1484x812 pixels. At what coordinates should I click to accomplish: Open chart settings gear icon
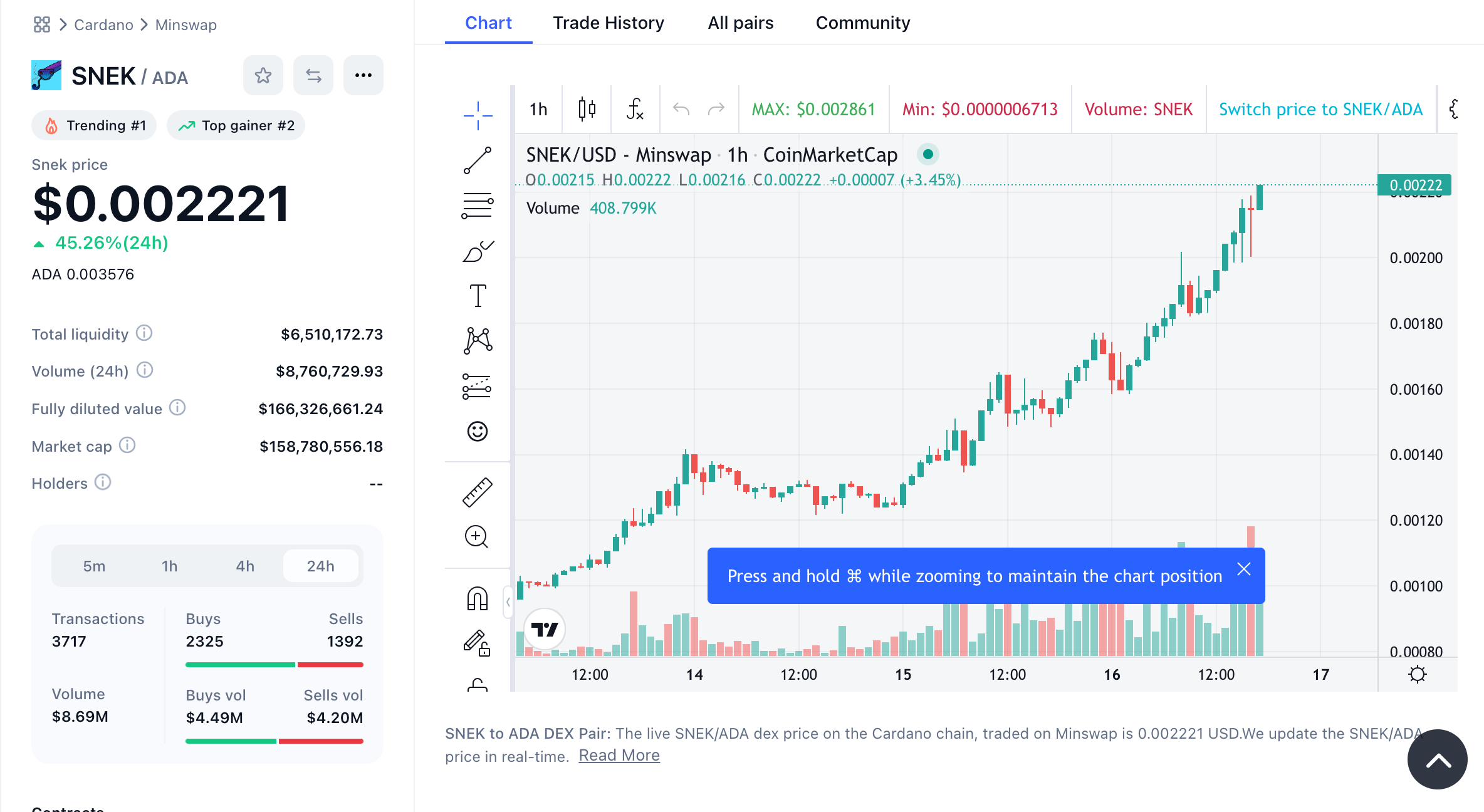1417,674
